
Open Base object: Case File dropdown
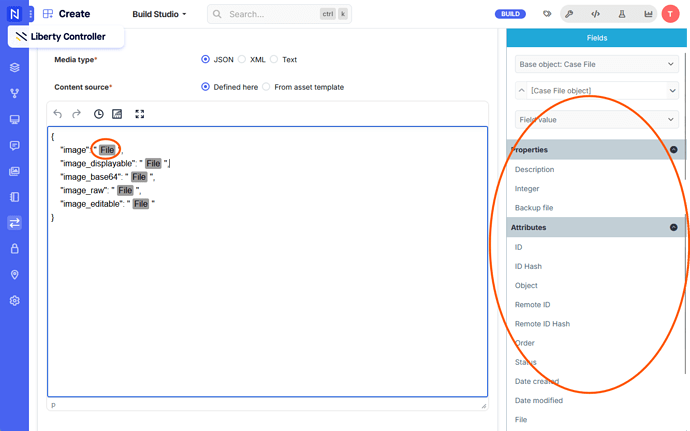[x=597, y=64]
